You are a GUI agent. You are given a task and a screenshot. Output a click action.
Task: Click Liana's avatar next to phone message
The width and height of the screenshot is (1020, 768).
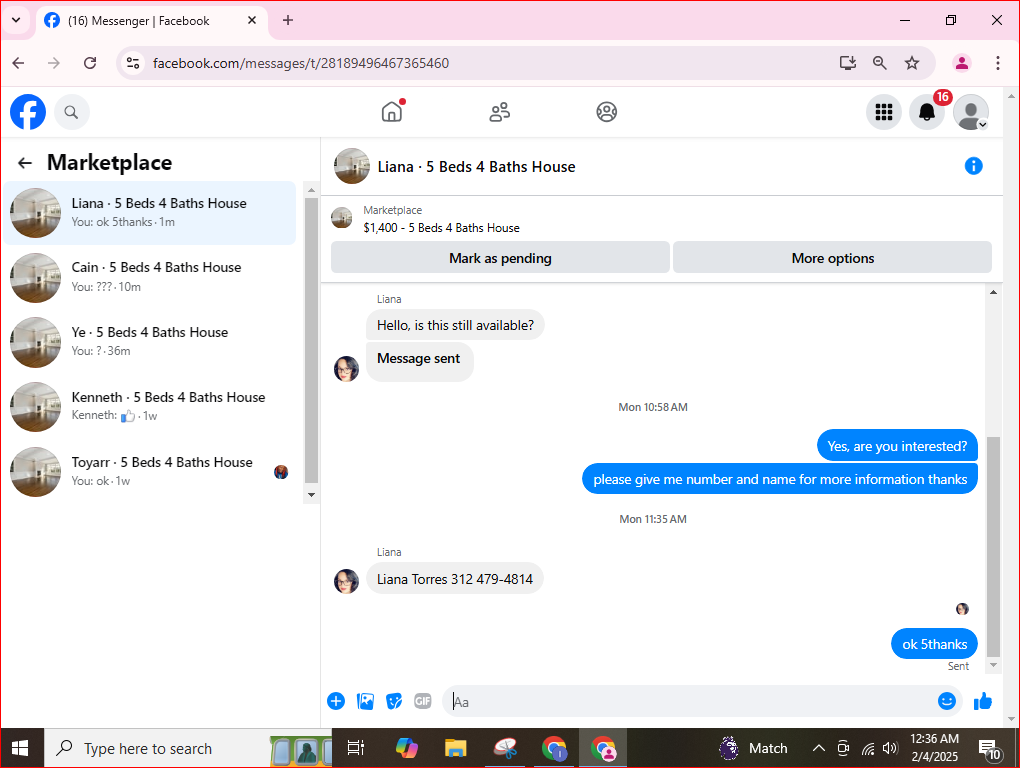[x=346, y=581]
